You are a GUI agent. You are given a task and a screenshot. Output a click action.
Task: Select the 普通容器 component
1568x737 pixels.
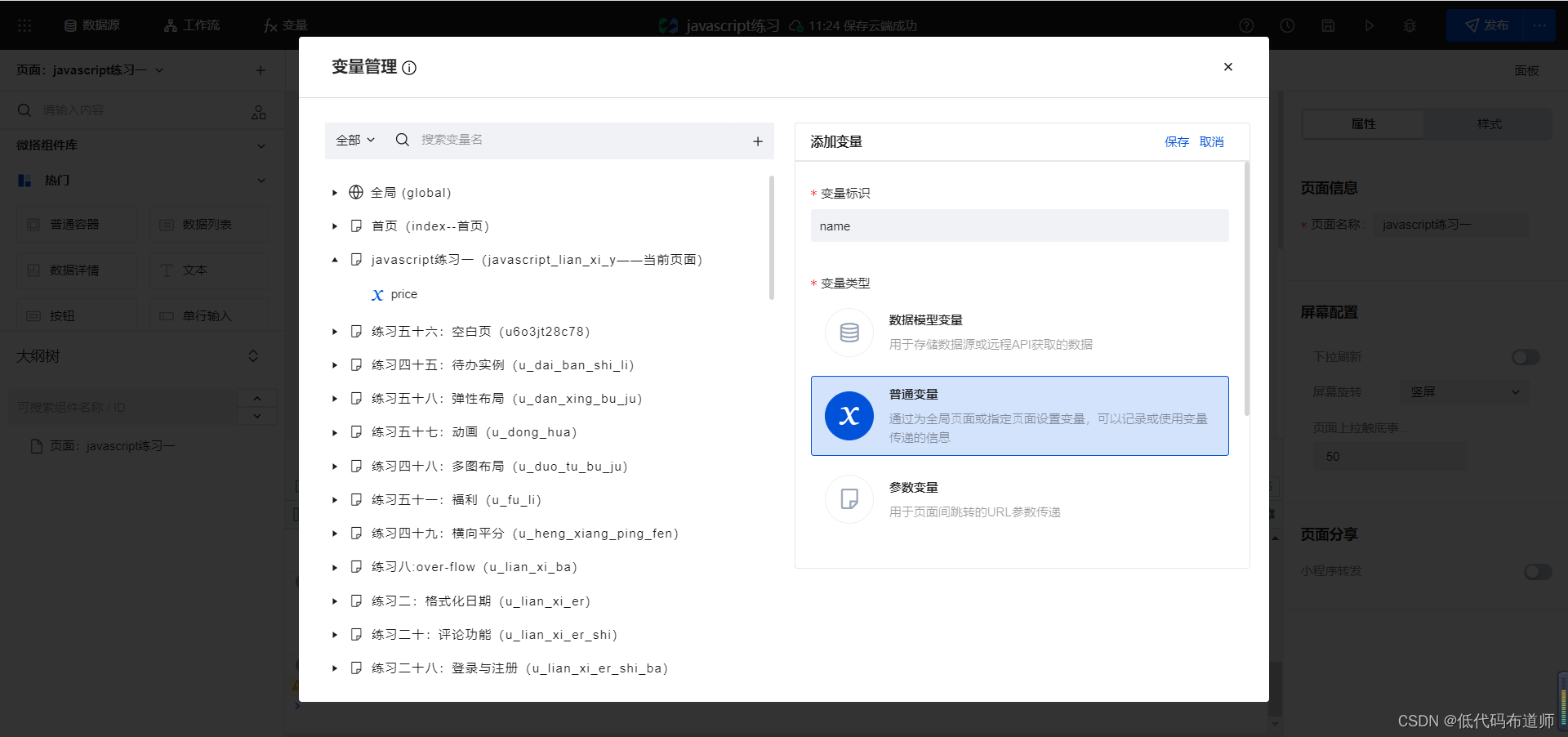pyautogui.click(x=77, y=225)
